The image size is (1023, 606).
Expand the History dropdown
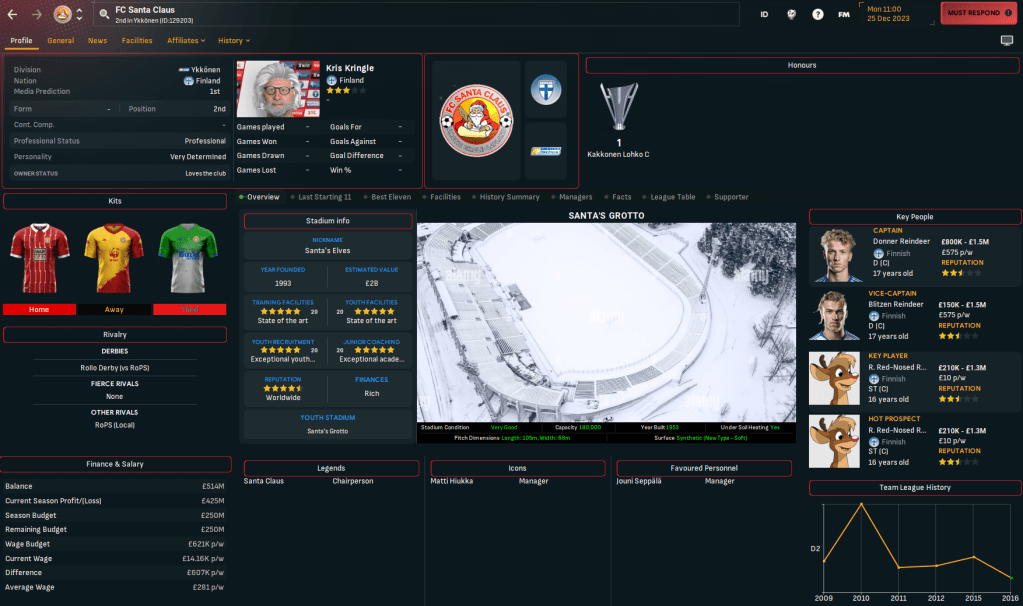[x=234, y=41]
